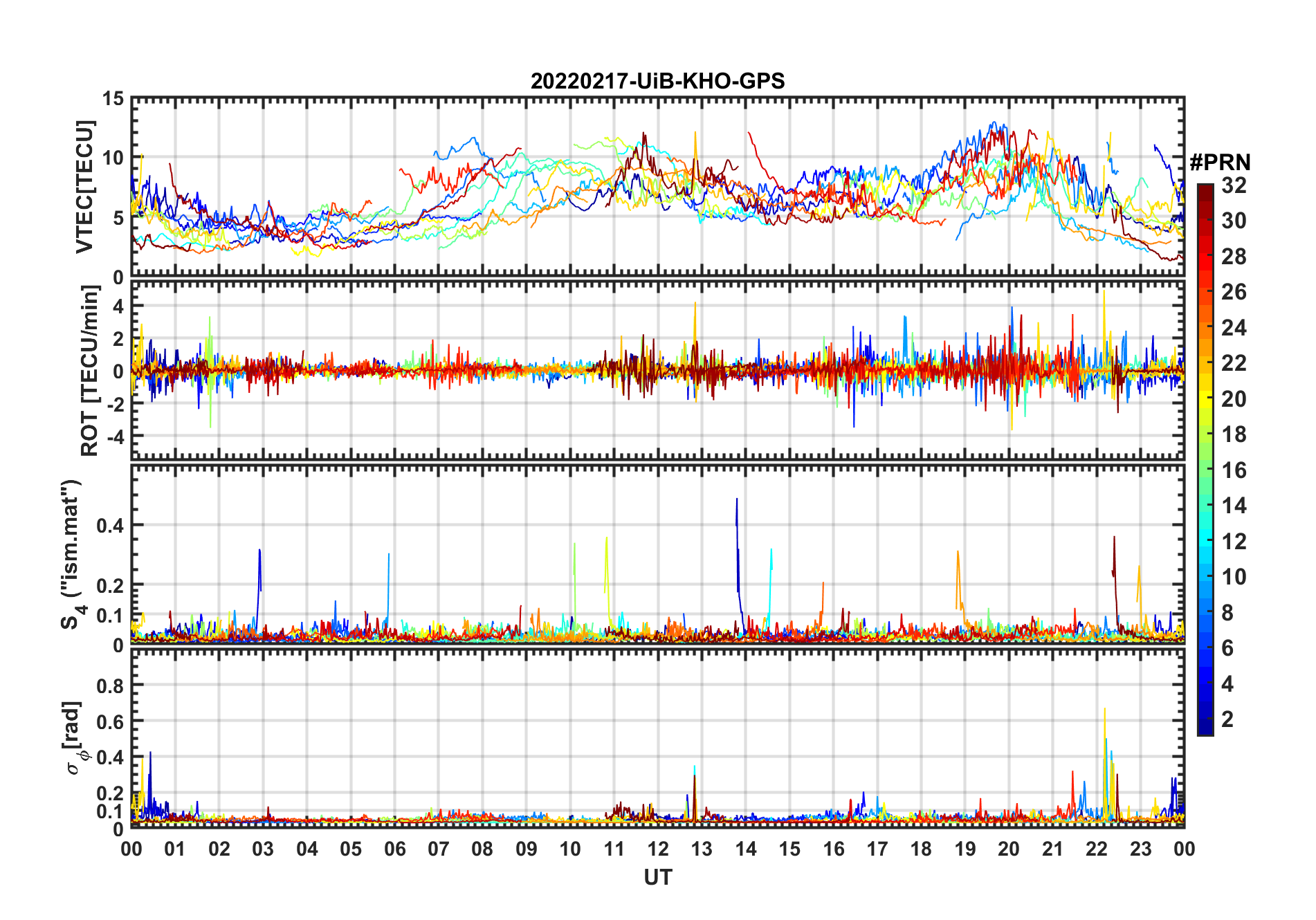Click the sigma-phi [rad] y-axis label
The image size is (1316, 920).
pyautogui.click(x=76, y=737)
